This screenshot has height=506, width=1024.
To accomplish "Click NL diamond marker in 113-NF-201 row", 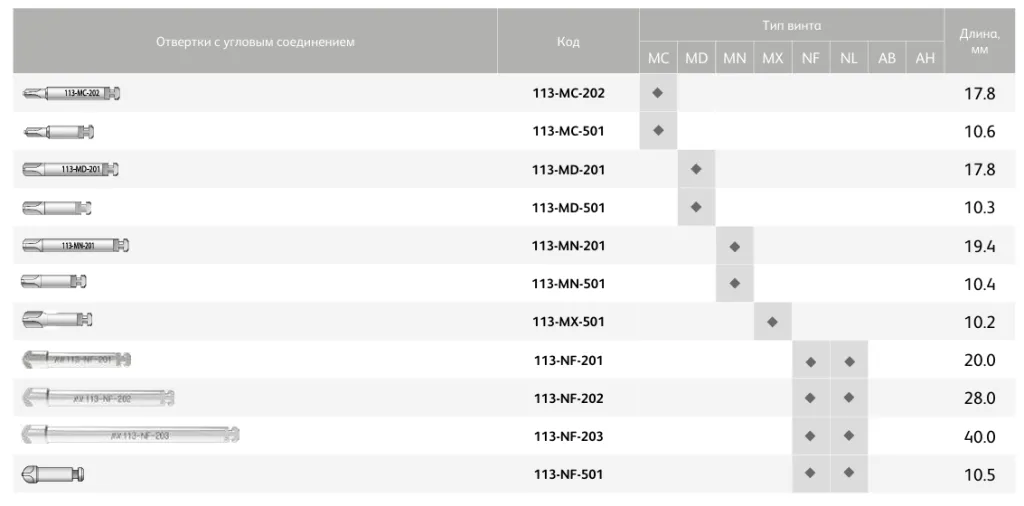I will point(849,360).
